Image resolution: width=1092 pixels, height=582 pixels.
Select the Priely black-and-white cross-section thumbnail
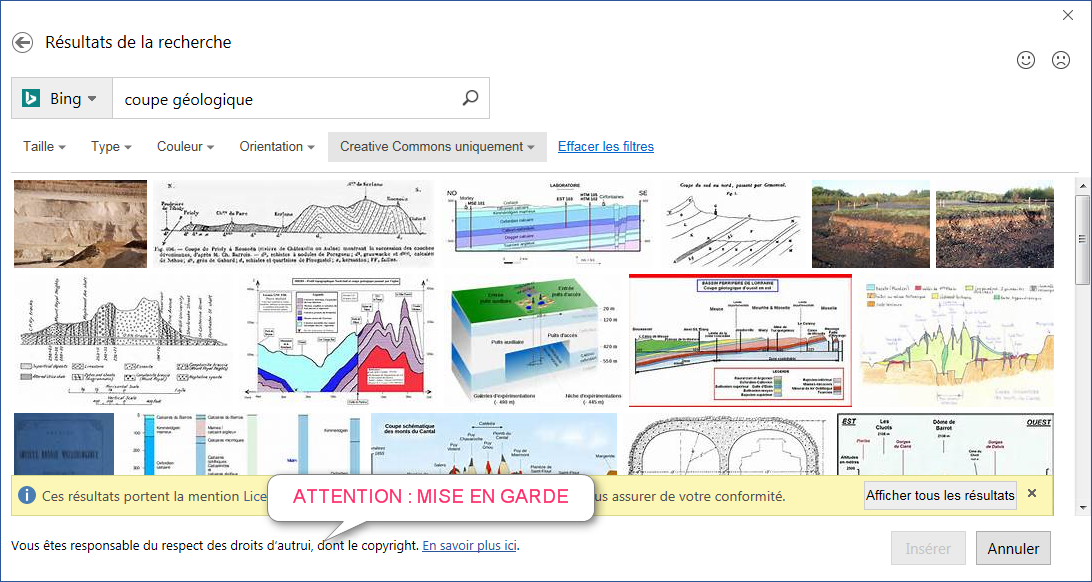[x=295, y=223]
